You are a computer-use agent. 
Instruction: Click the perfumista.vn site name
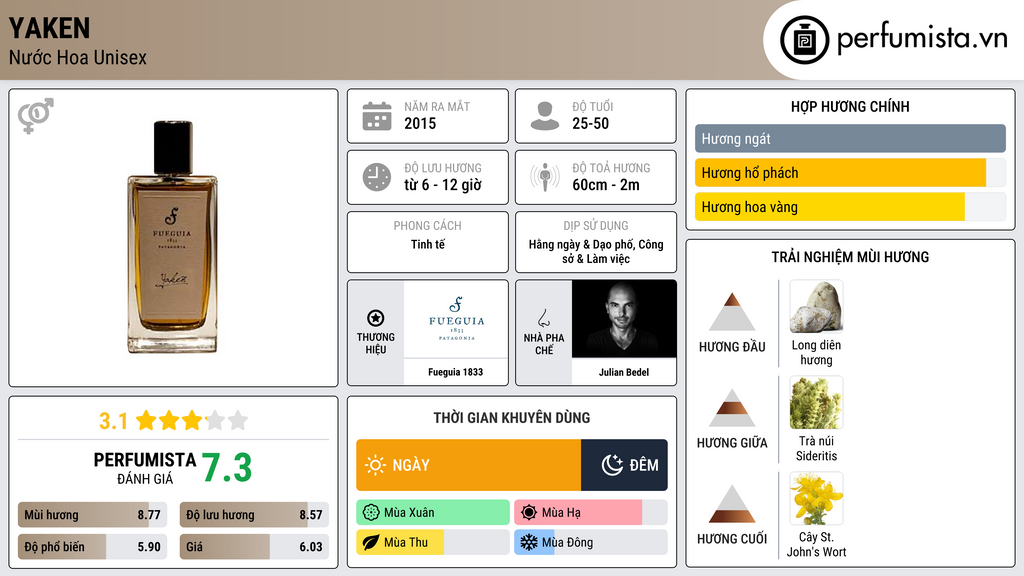tap(922, 38)
